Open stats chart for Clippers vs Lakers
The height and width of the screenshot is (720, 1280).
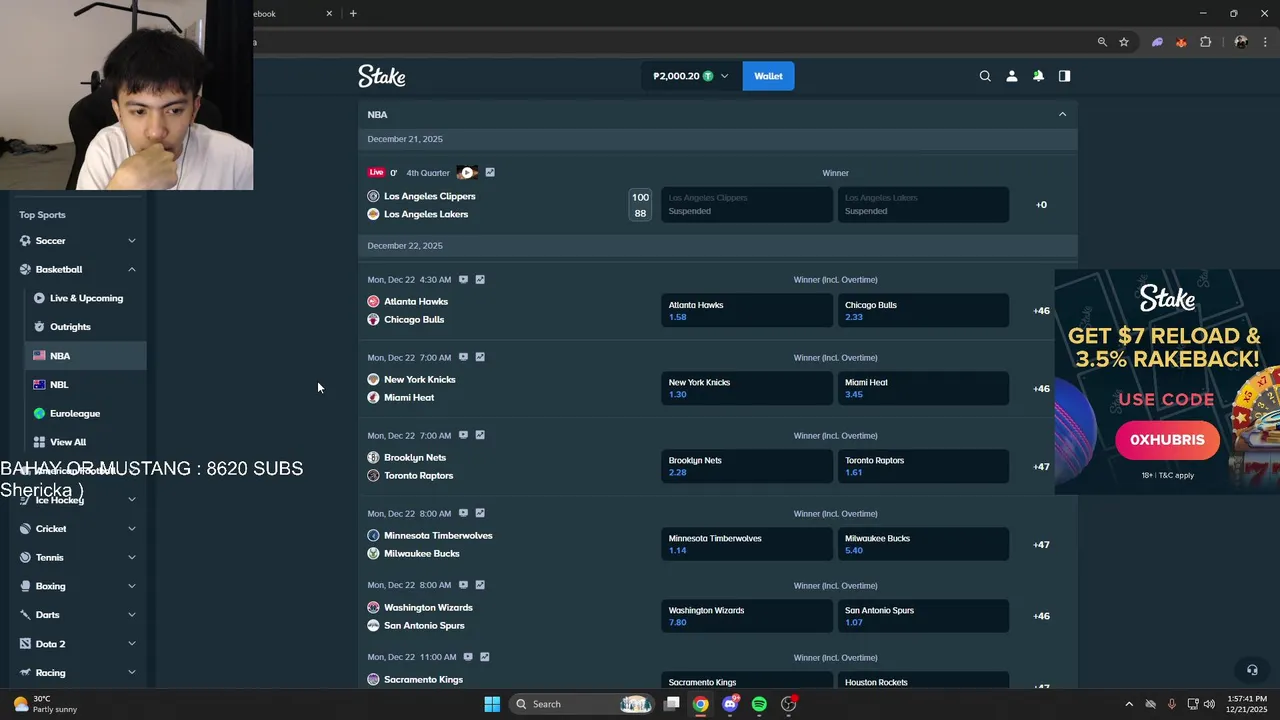tap(489, 172)
